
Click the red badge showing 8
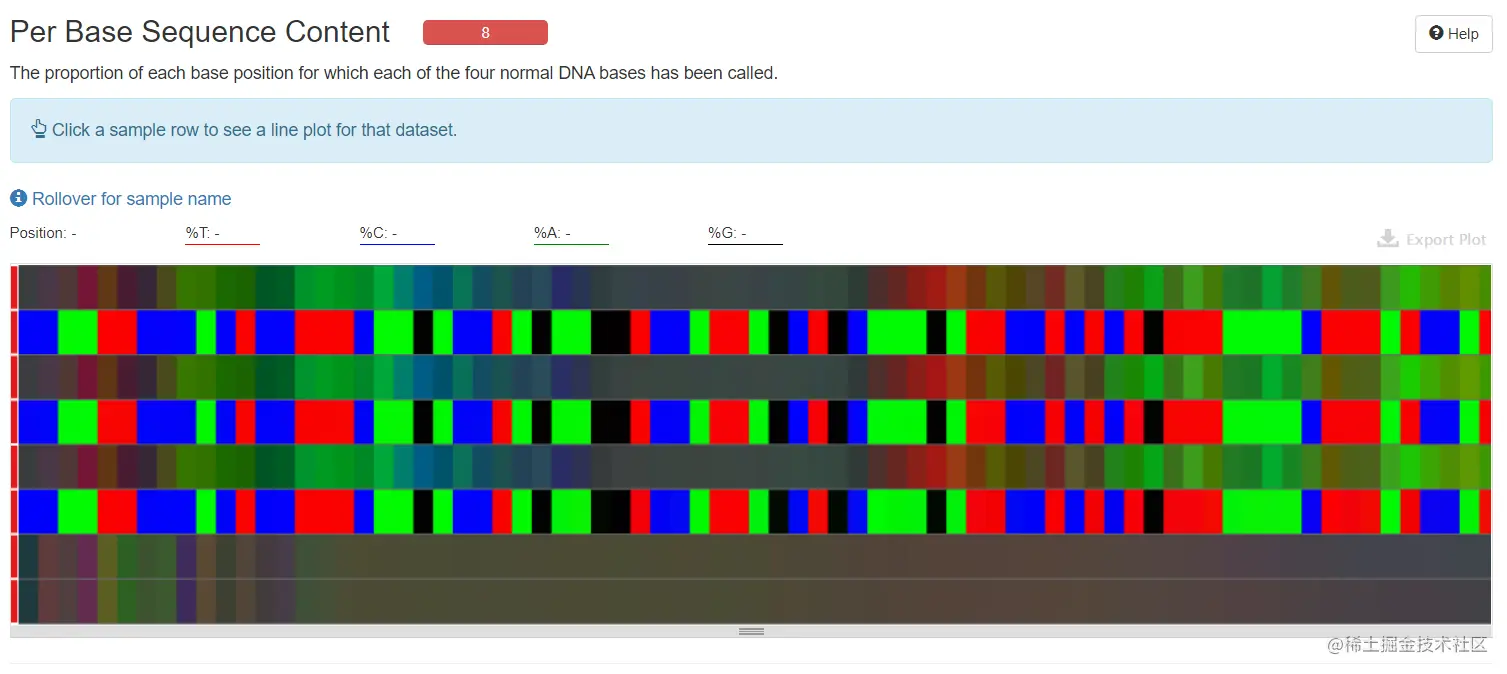pos(485,33)
